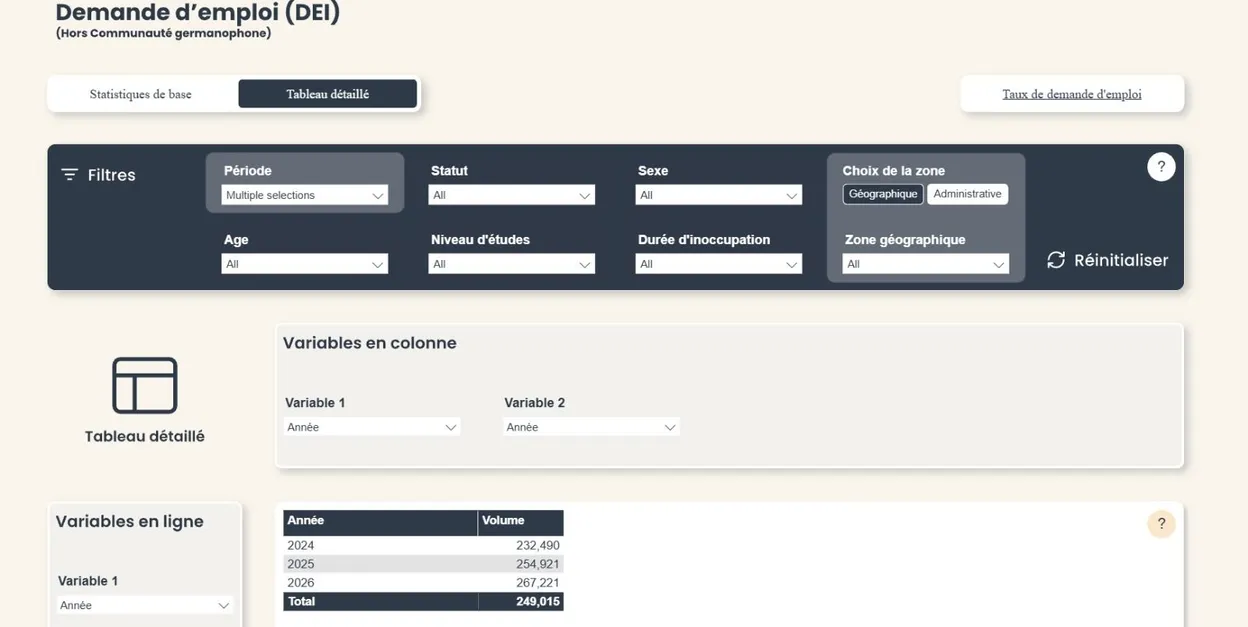
Task: Expand the column Variable 2 dropdown
Action: coord(591,427)
